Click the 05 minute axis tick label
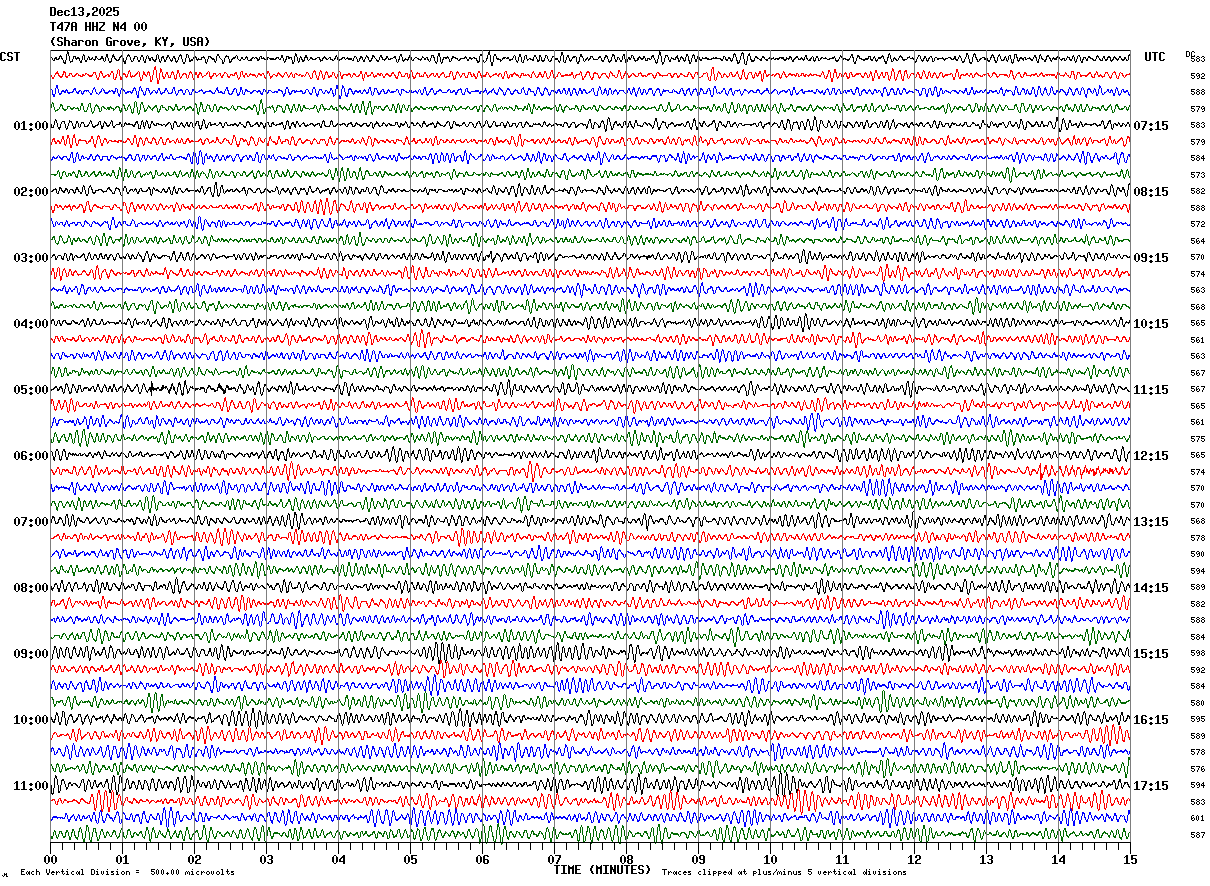Viewport: 1210px width, 886px height. [x=410, y=860]
